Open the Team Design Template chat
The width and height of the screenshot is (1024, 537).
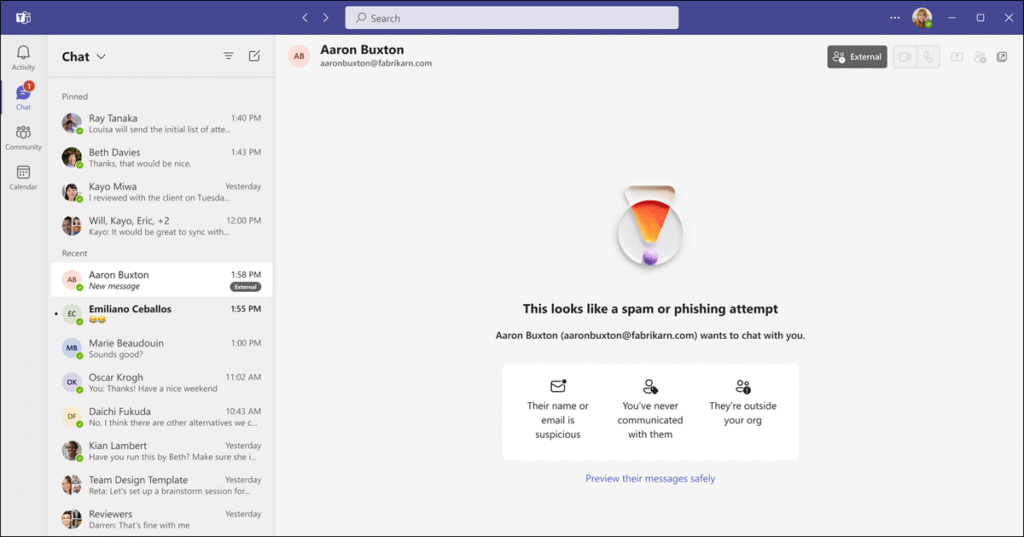coord(161,485)
